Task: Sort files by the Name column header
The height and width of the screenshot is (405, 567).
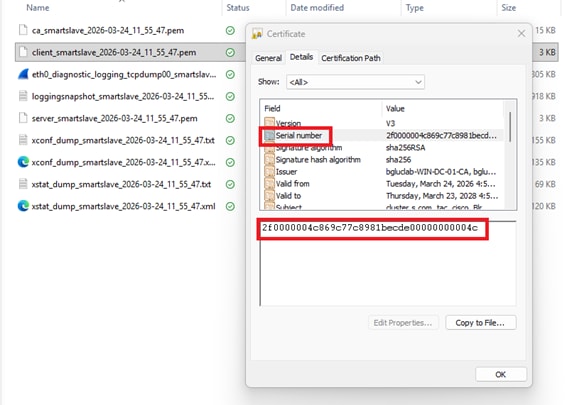Action: pos(38,8)
